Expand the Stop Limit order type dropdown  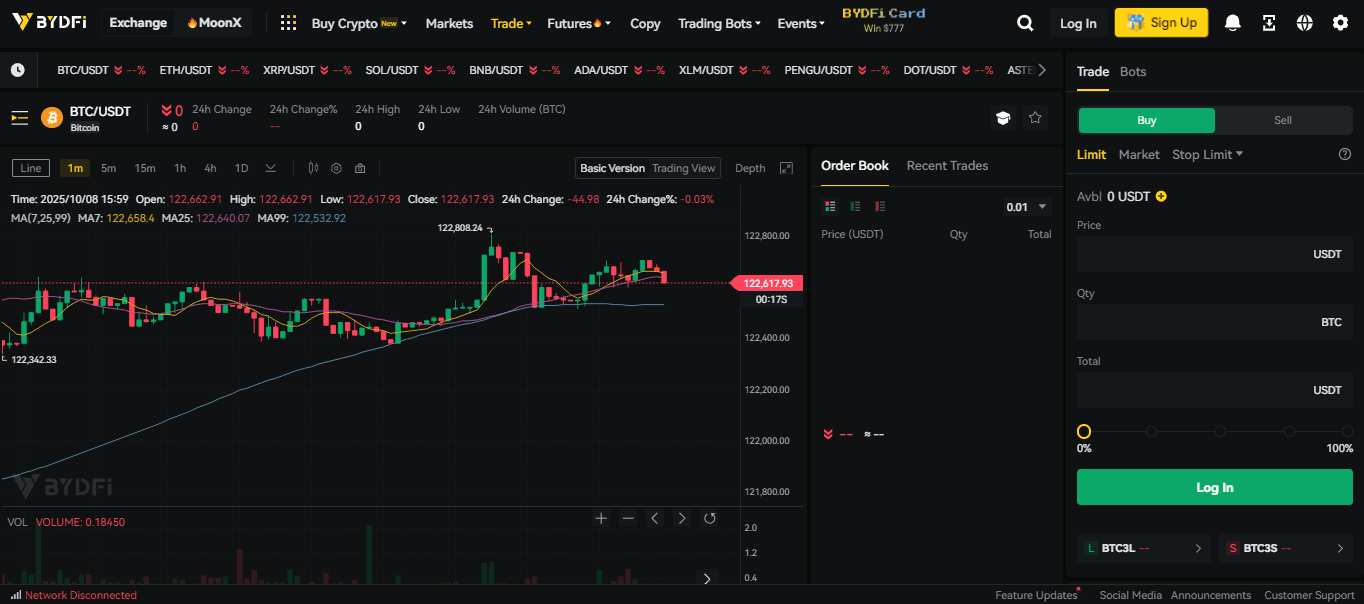point(1207,154)
